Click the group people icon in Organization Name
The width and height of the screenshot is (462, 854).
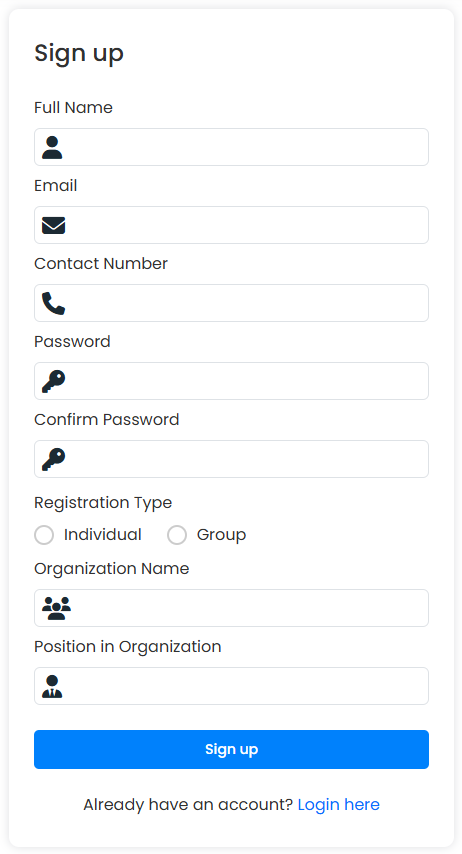coord(57,608)
